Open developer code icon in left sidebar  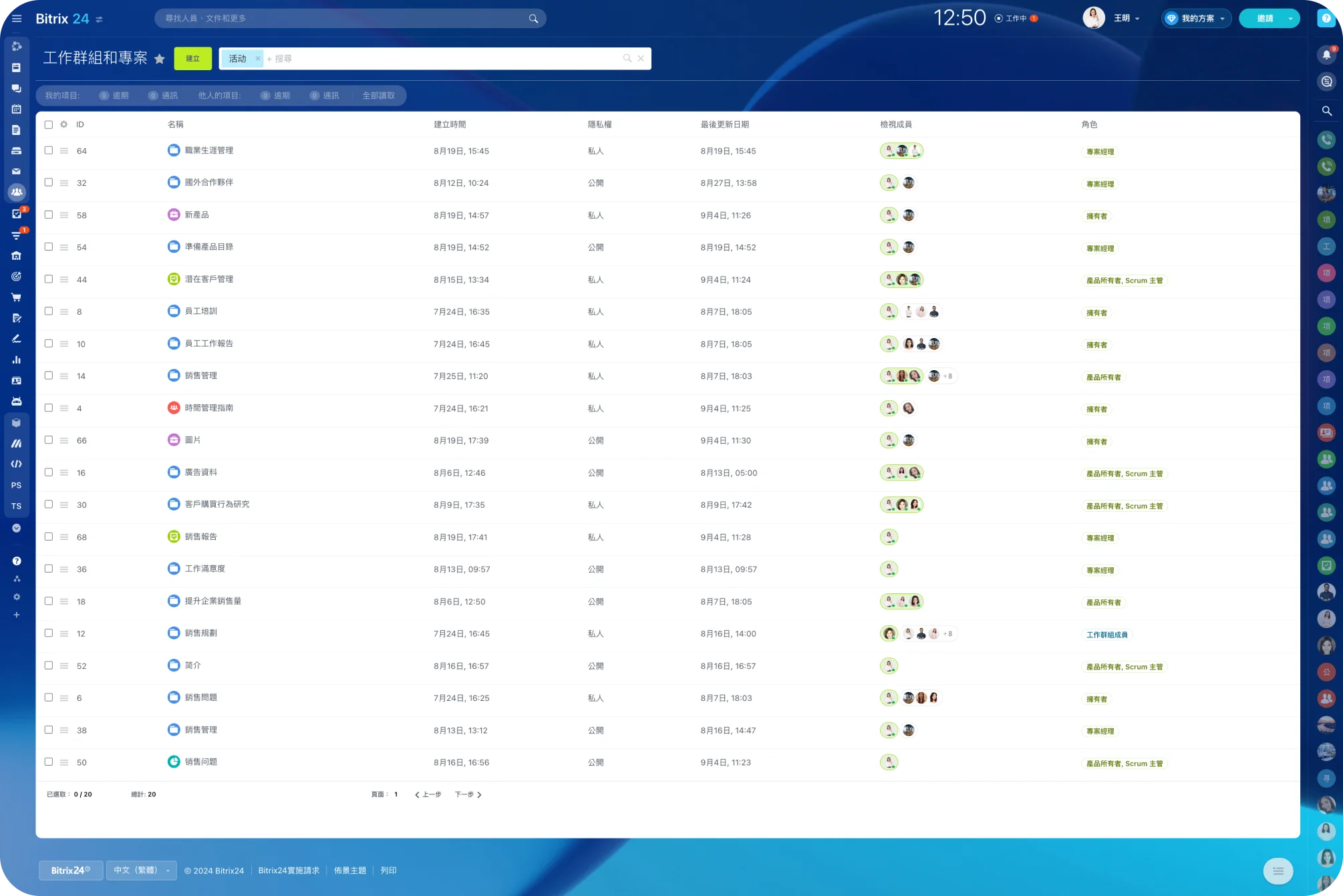tap(17, 464)
